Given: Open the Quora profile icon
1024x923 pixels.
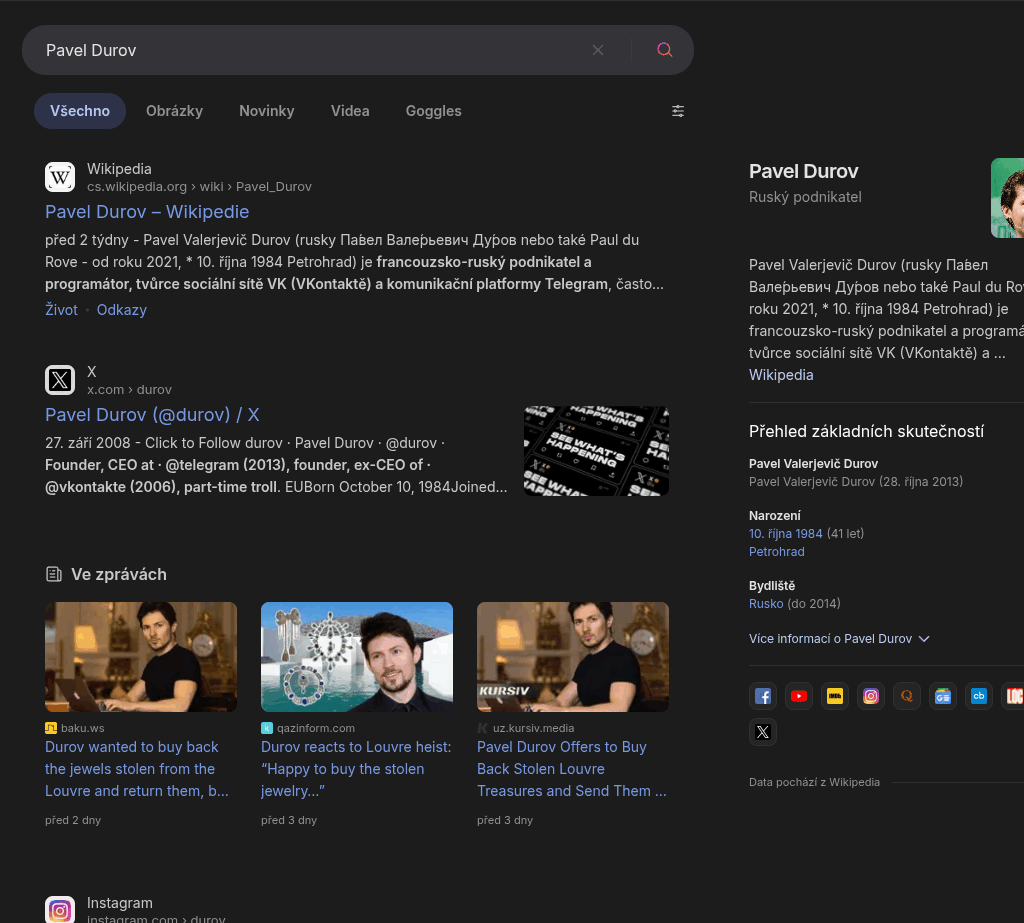Looking at the screenshot, I should click(907, 696).
